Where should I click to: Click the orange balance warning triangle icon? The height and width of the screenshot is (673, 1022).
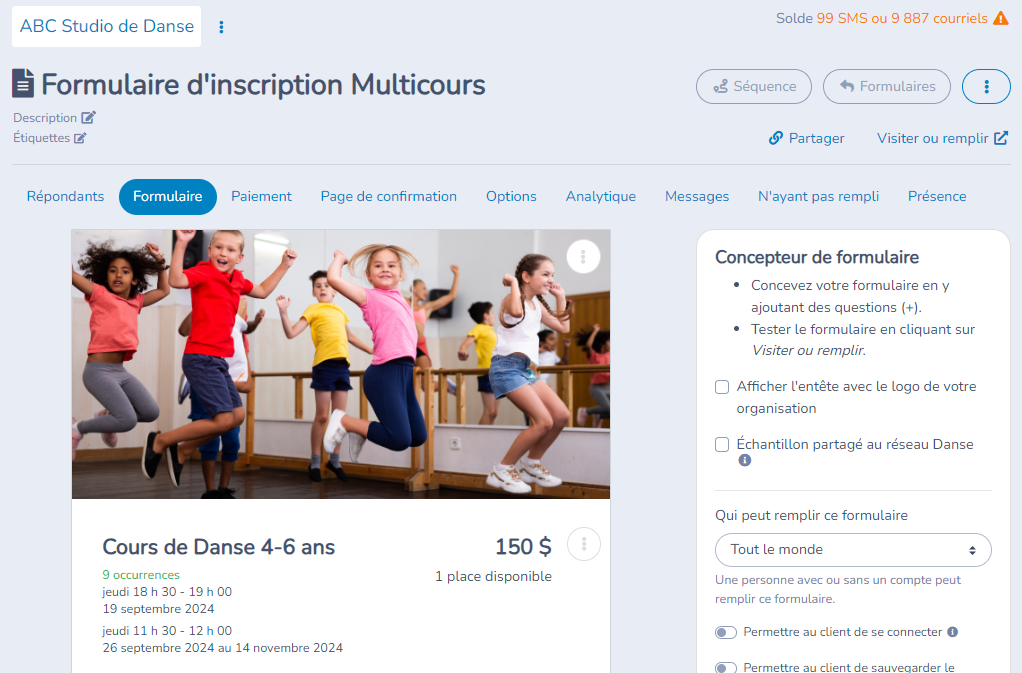[1000, 18]
